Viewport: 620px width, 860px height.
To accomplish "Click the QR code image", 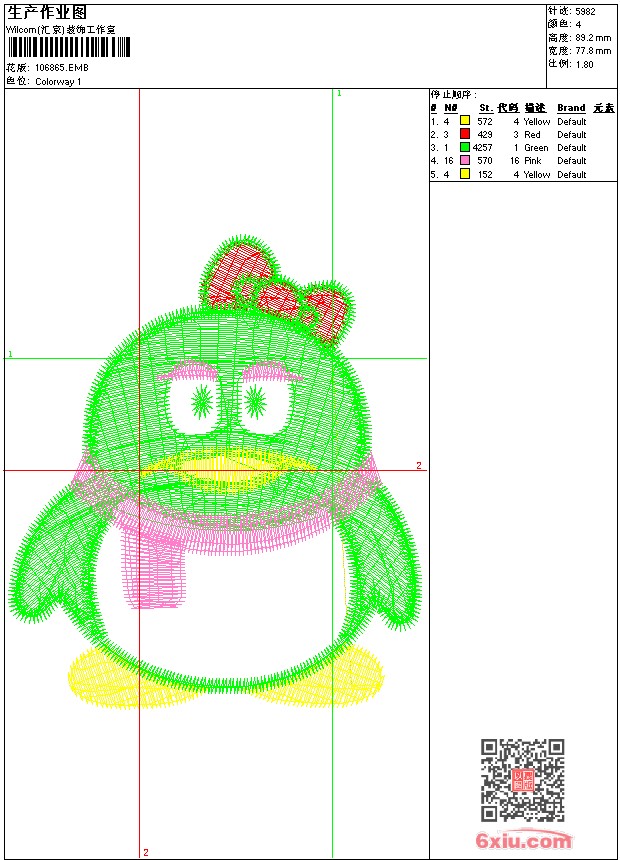I will (523, 779).
